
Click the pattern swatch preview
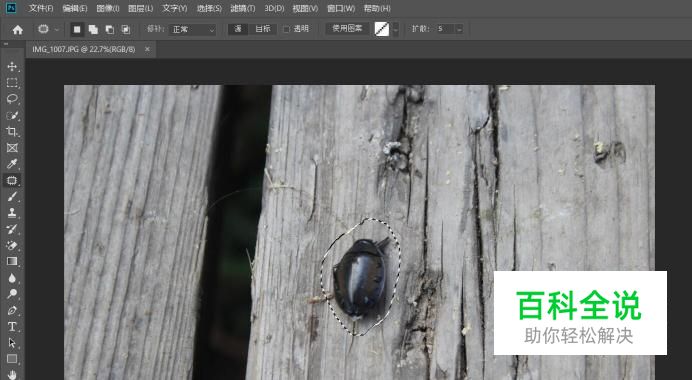382,29
